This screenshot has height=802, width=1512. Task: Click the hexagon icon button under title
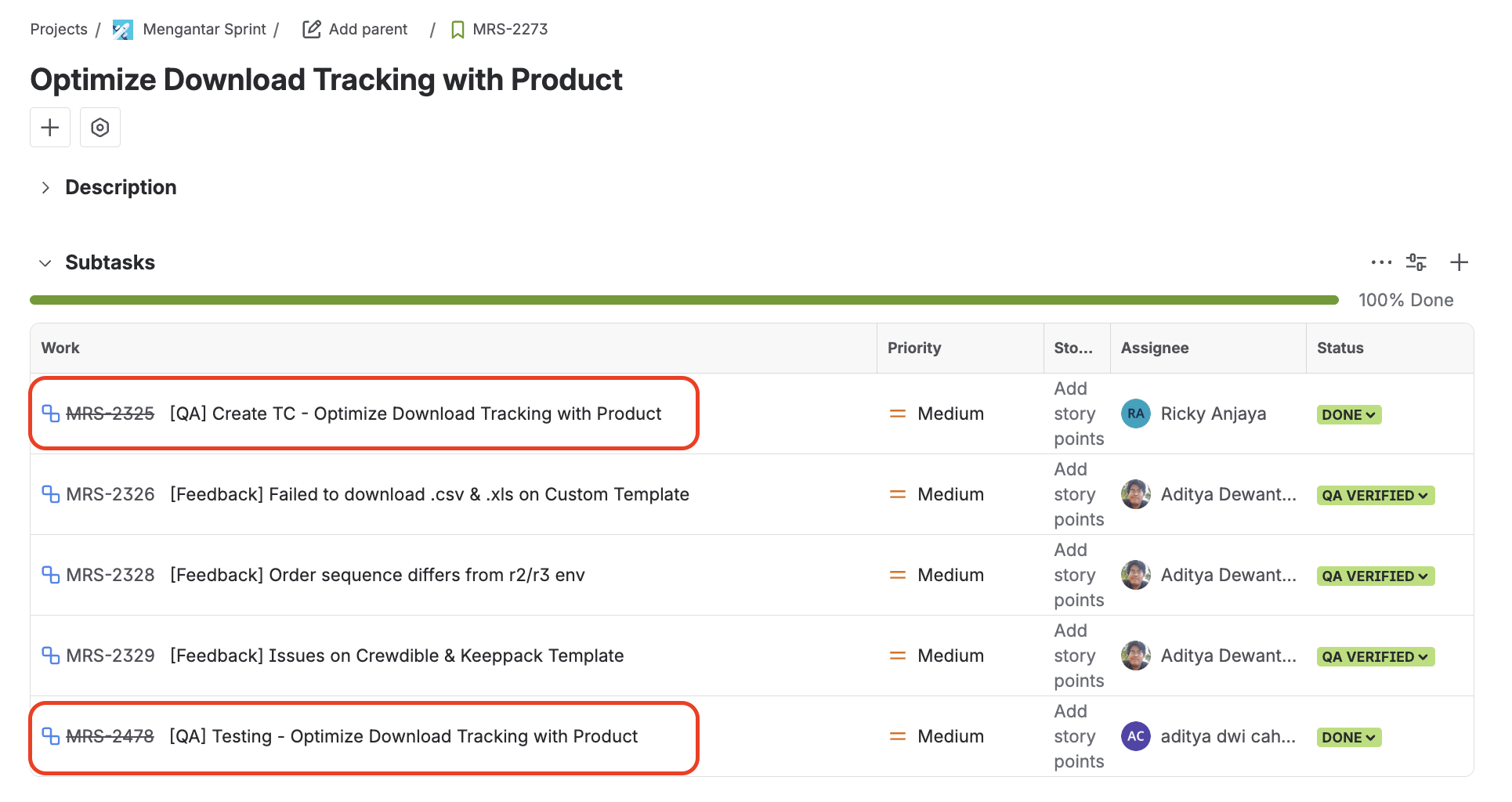pos(100,128)
